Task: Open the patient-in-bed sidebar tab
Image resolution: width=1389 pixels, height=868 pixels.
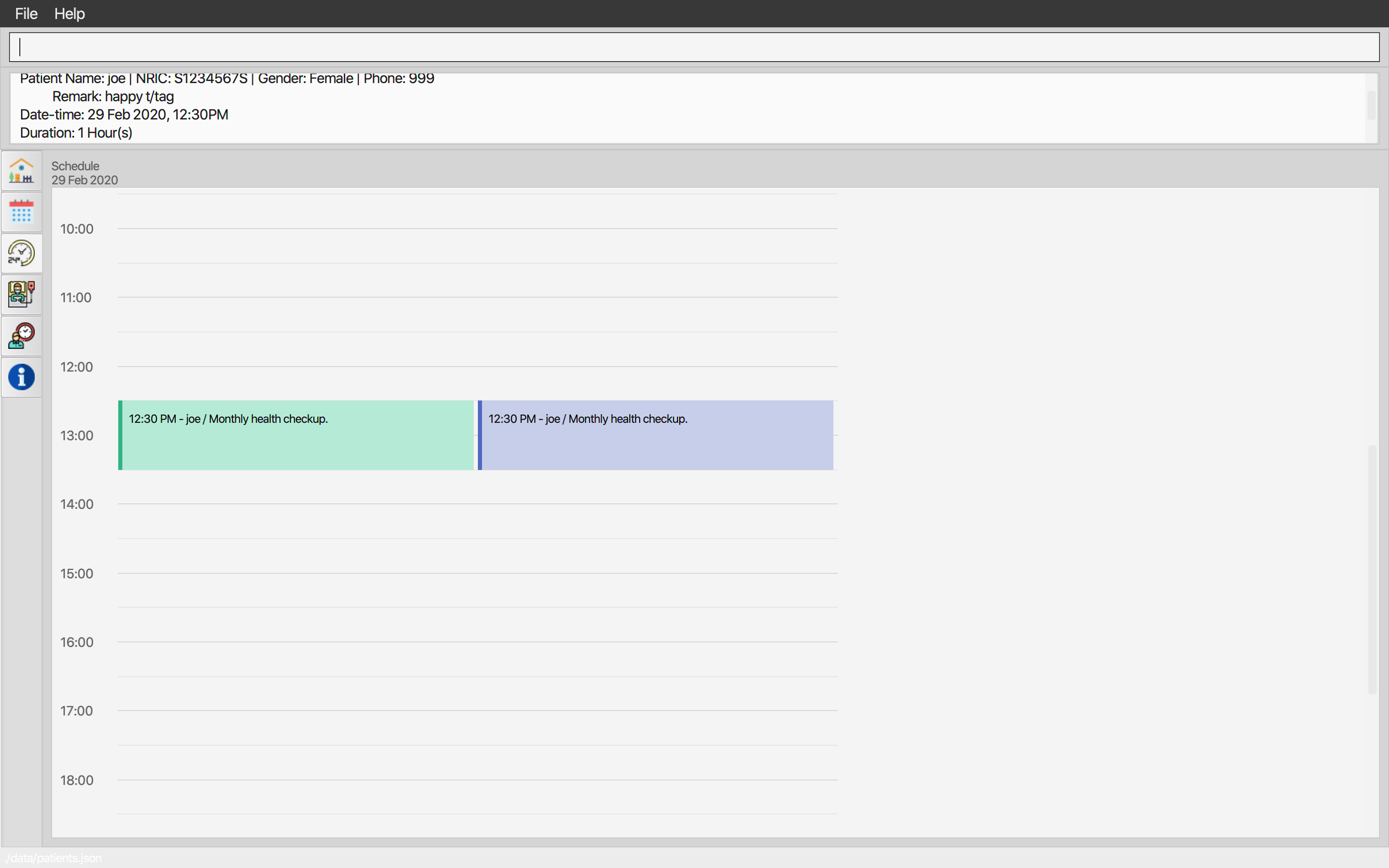Action: coord(21,294)
